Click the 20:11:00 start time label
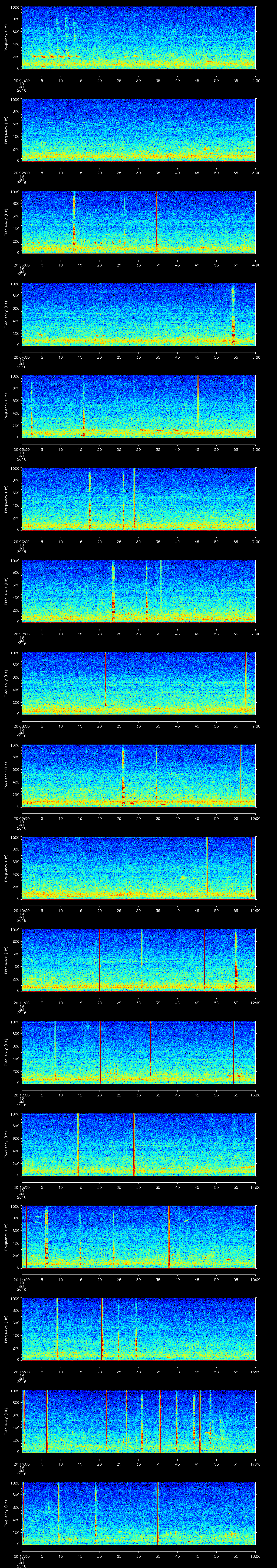 click(21, 1003)
